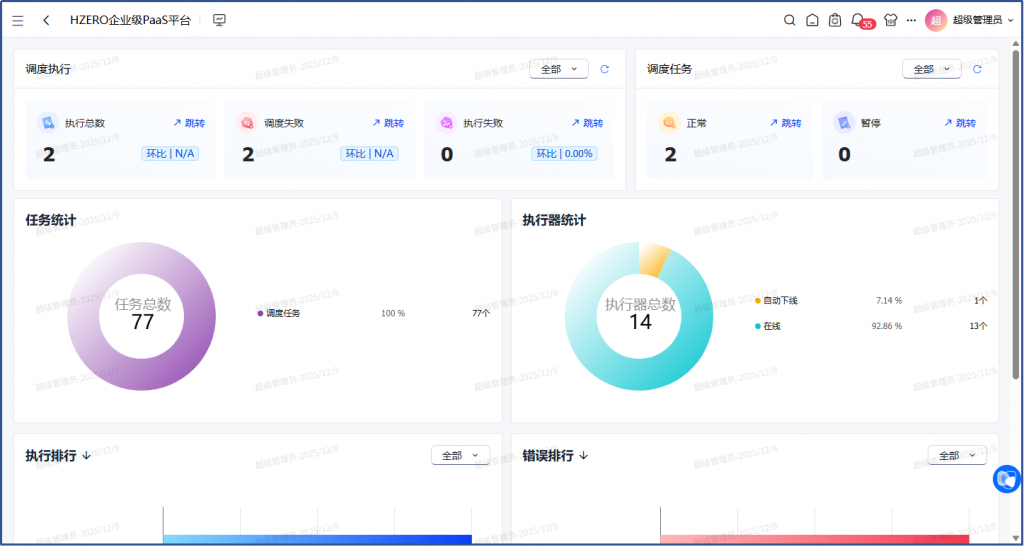Viewport: 1024px width, 547px height.
Task: Toggle 自动下线 legend item in chart
Action: tap(779, 300)
